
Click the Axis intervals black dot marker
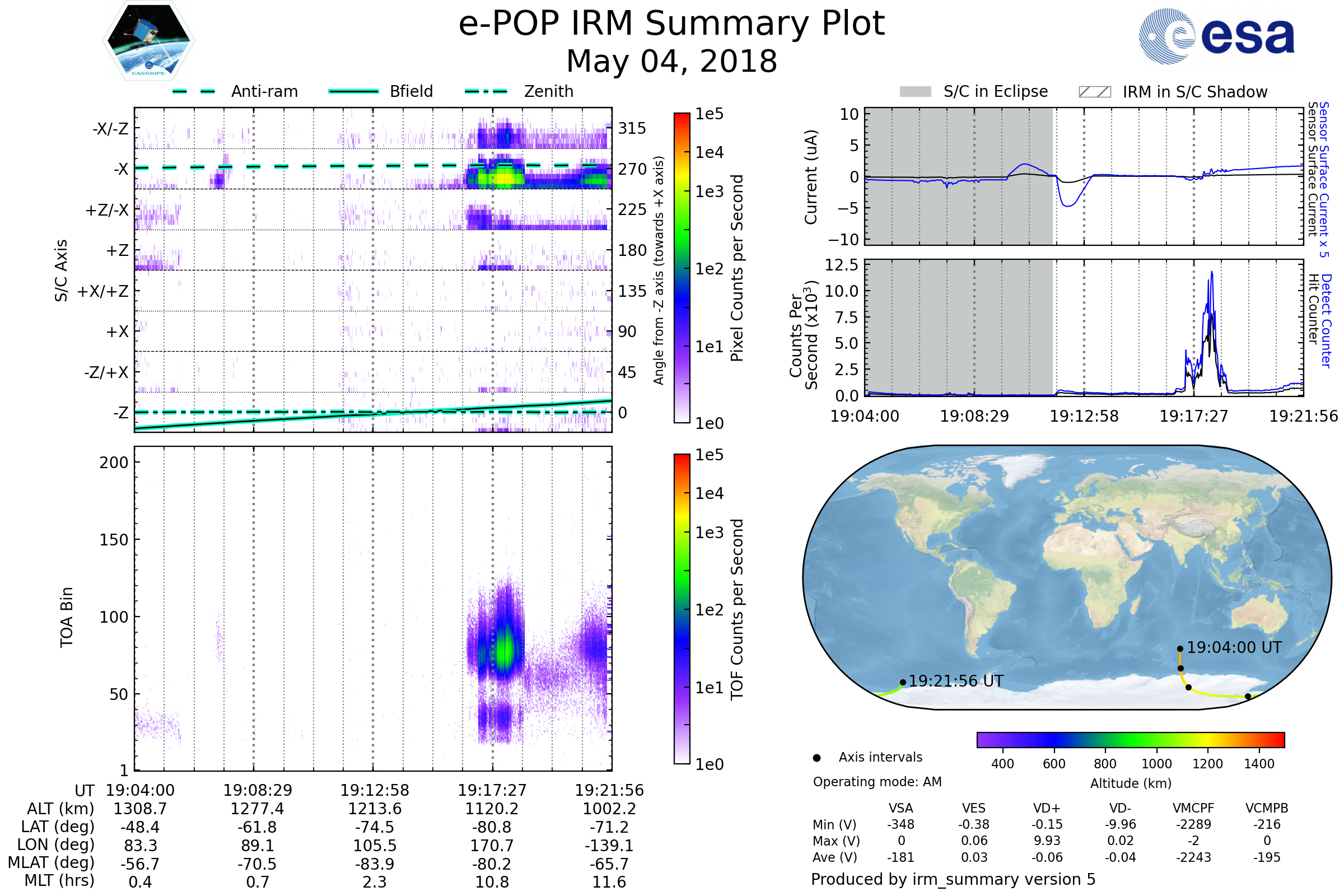[816, 758]
